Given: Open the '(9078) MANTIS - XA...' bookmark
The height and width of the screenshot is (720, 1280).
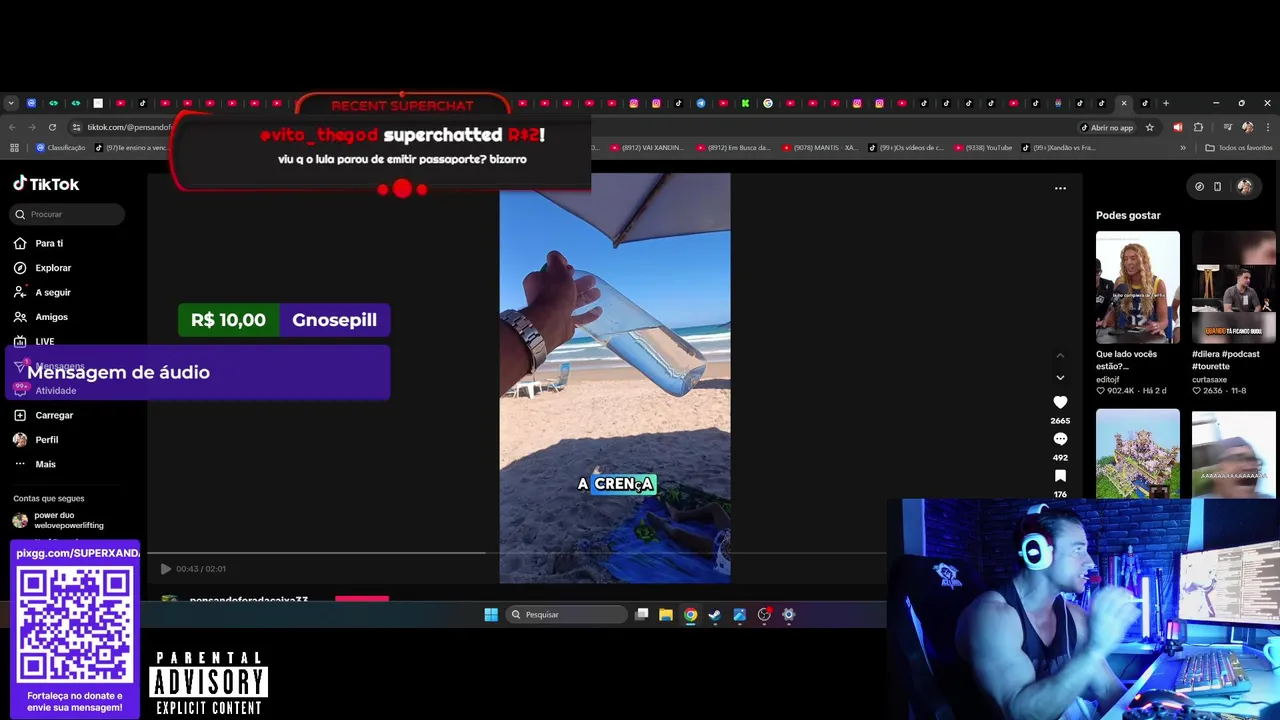Looking at the screenshot, I should click(820, 148).
